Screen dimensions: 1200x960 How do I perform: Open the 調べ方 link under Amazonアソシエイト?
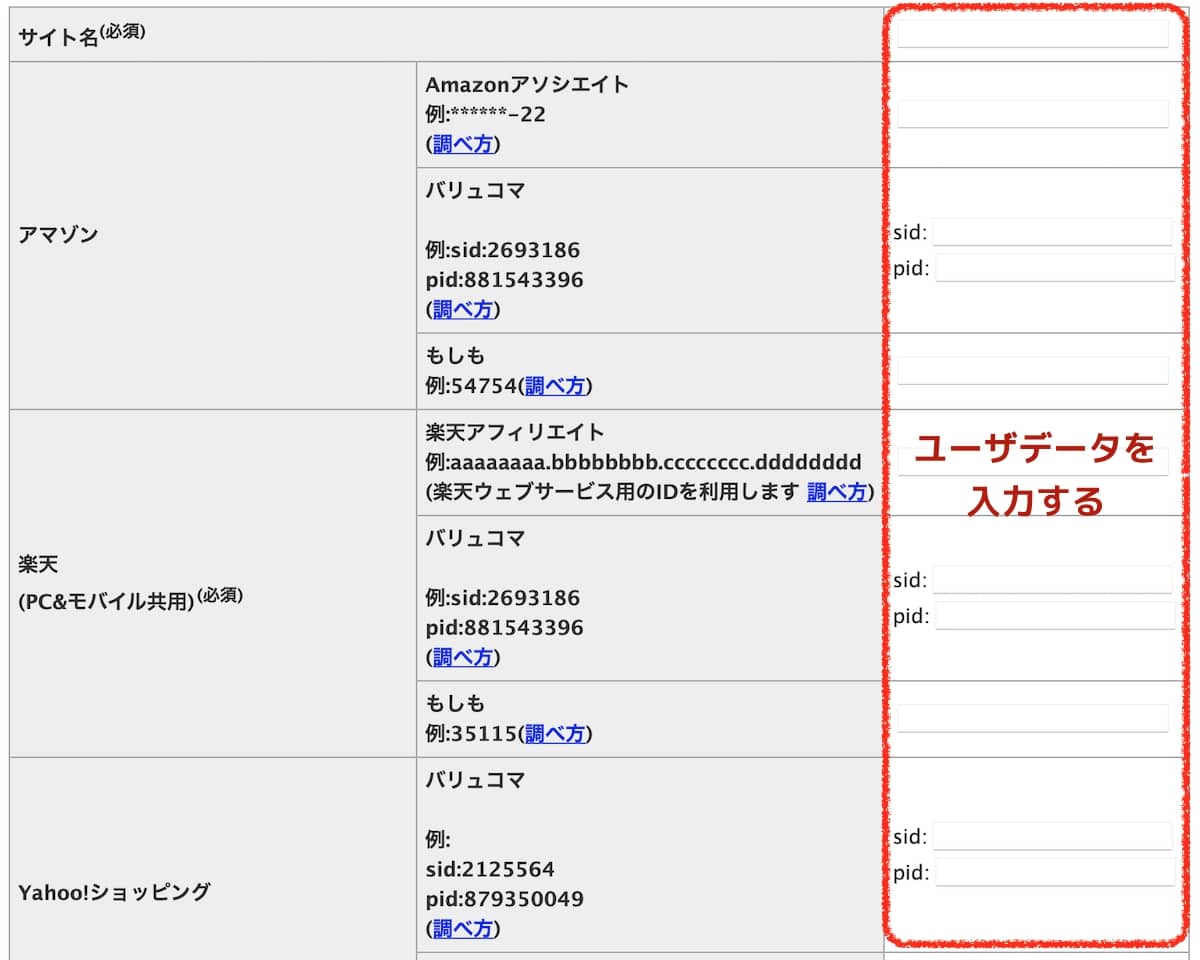462,144
